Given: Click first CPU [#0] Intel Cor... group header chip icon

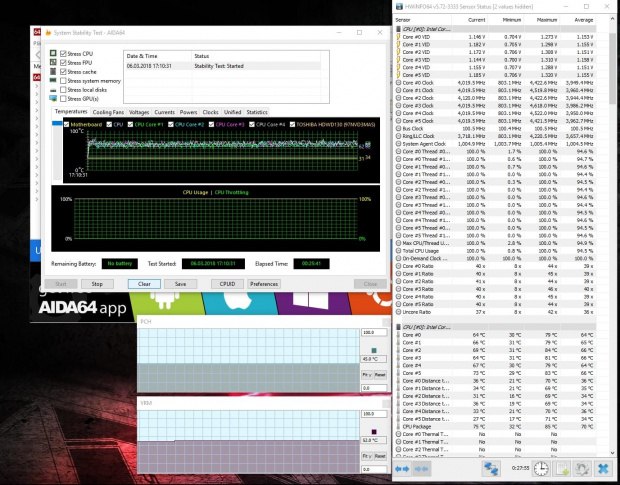Looking at the screenshot, I should point(399,29).
